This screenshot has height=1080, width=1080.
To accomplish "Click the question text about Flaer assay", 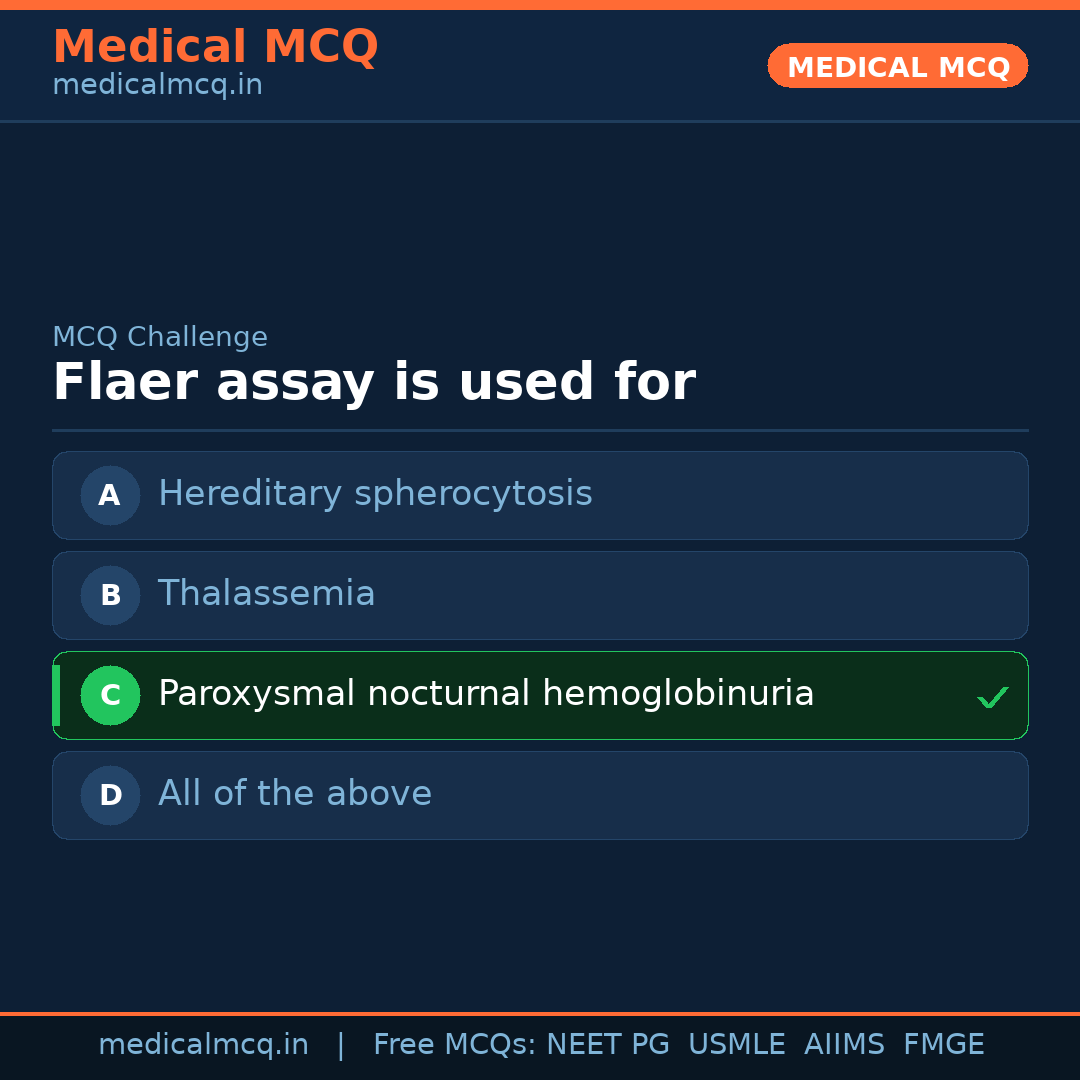I will point(373,383).
